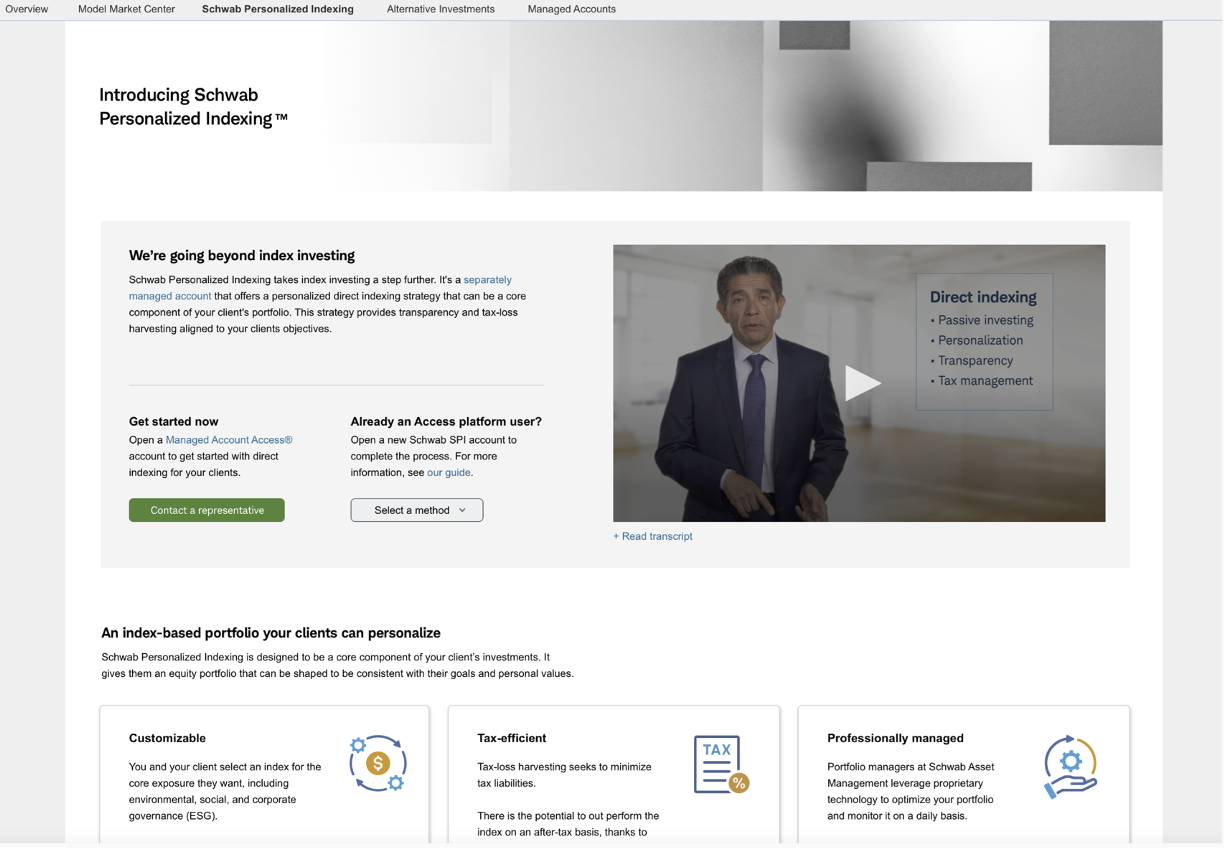Viewport: 1224px width, 848px height.
Task: Go to Alternative Investments tab
Action: (x=441, y=9)
